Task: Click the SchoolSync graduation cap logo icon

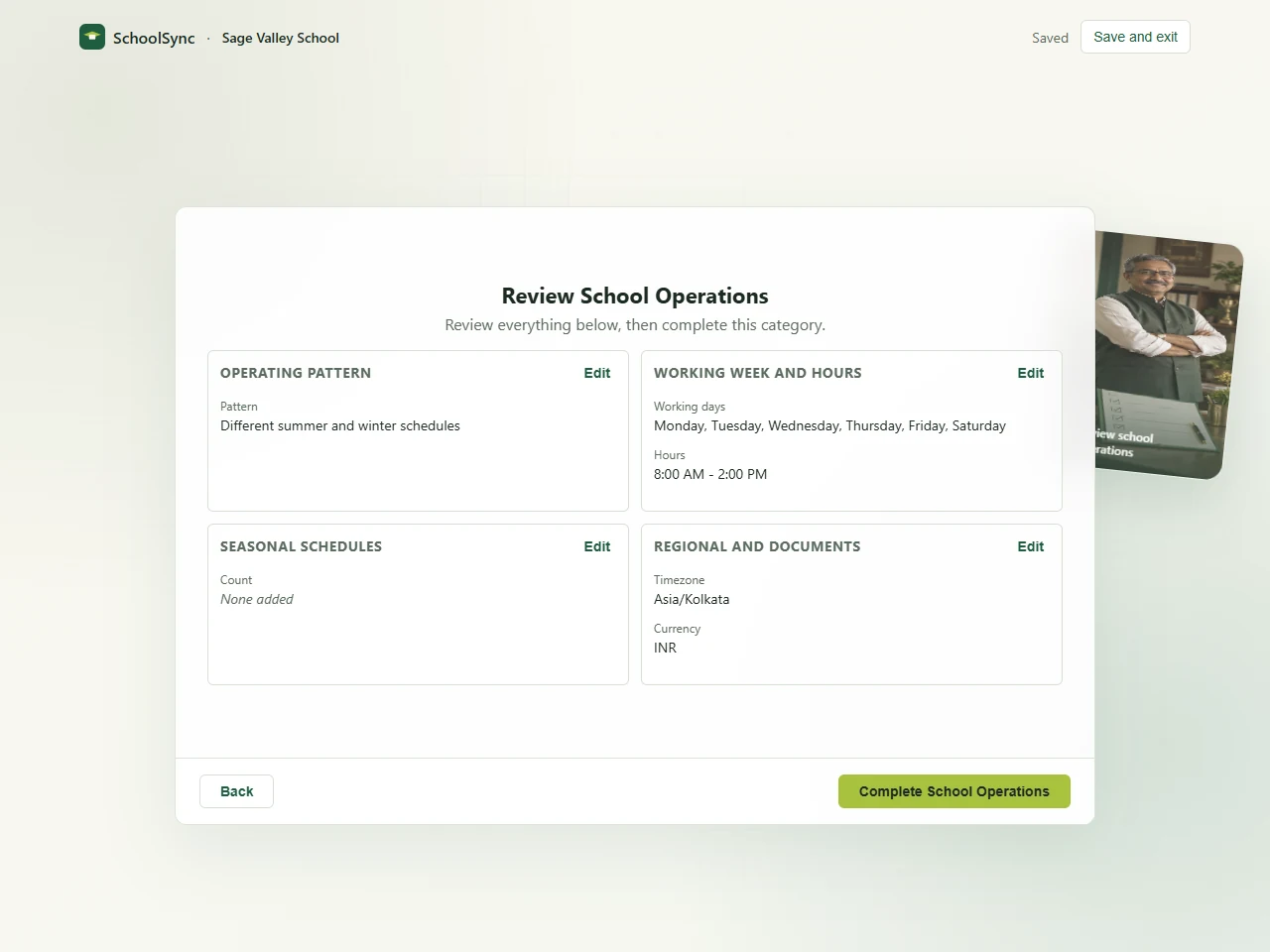Action: point(92,37)
